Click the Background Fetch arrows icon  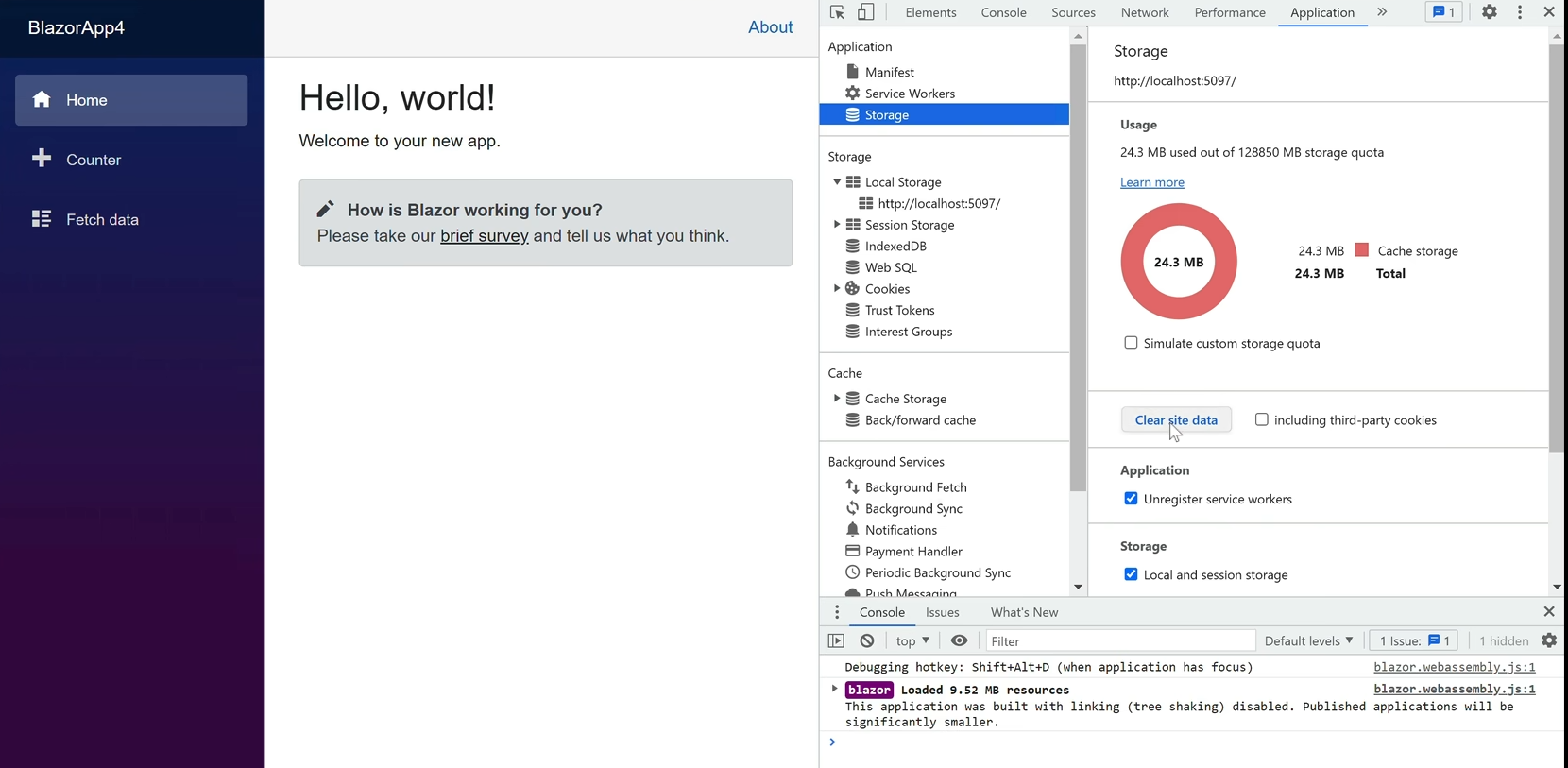tap(852, 486)
